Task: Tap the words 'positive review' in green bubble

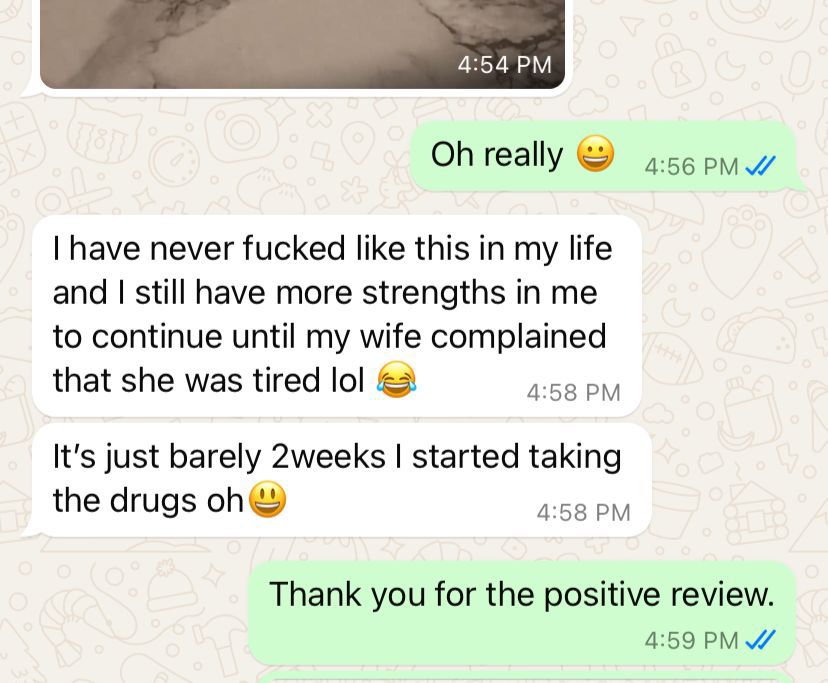Action: pyautogui.click(x=658, y=596)
